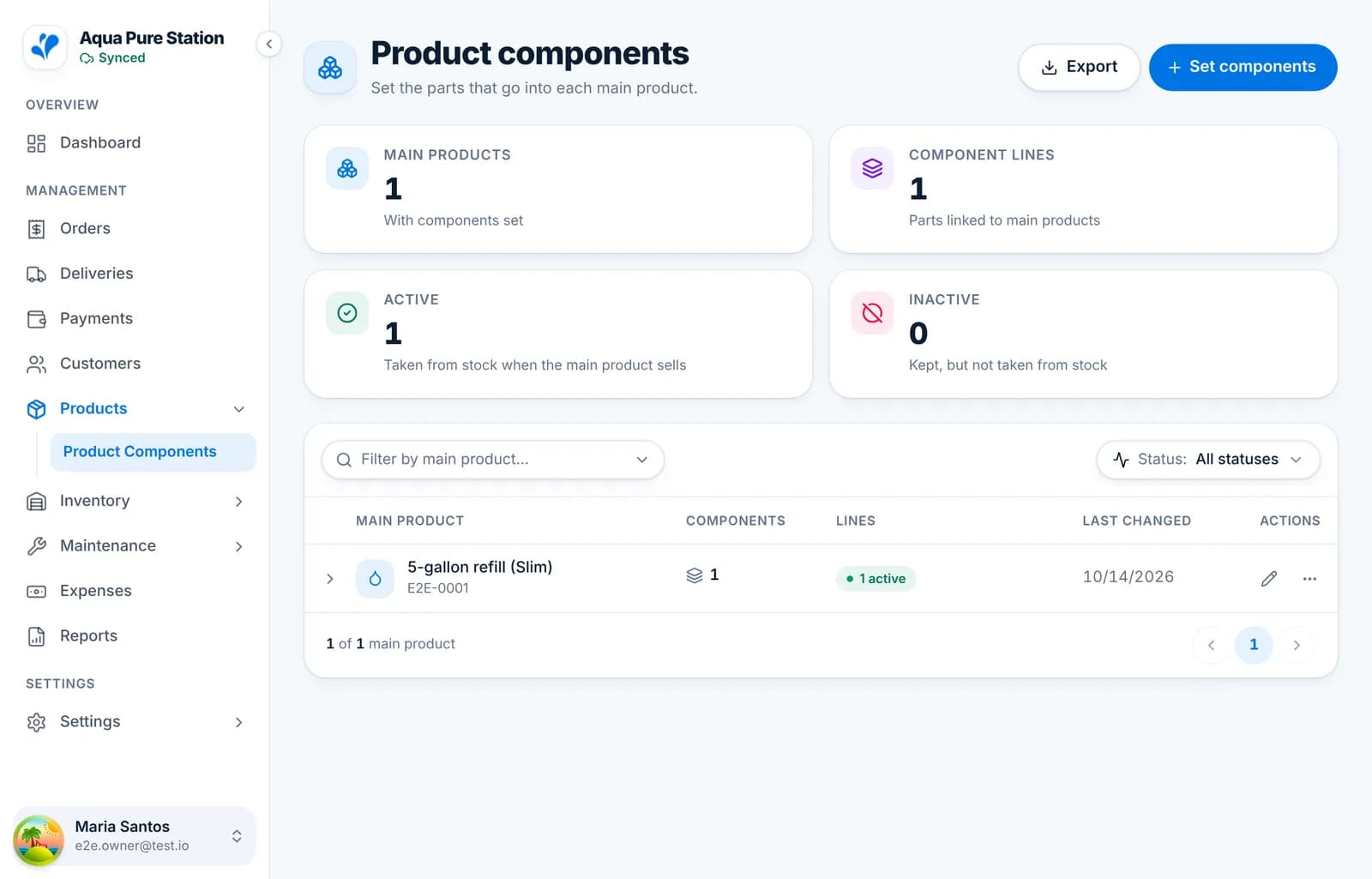Collapse the sidebar with the arrow button
Viewport: 1372px width, 879px height.
point(269,44)
